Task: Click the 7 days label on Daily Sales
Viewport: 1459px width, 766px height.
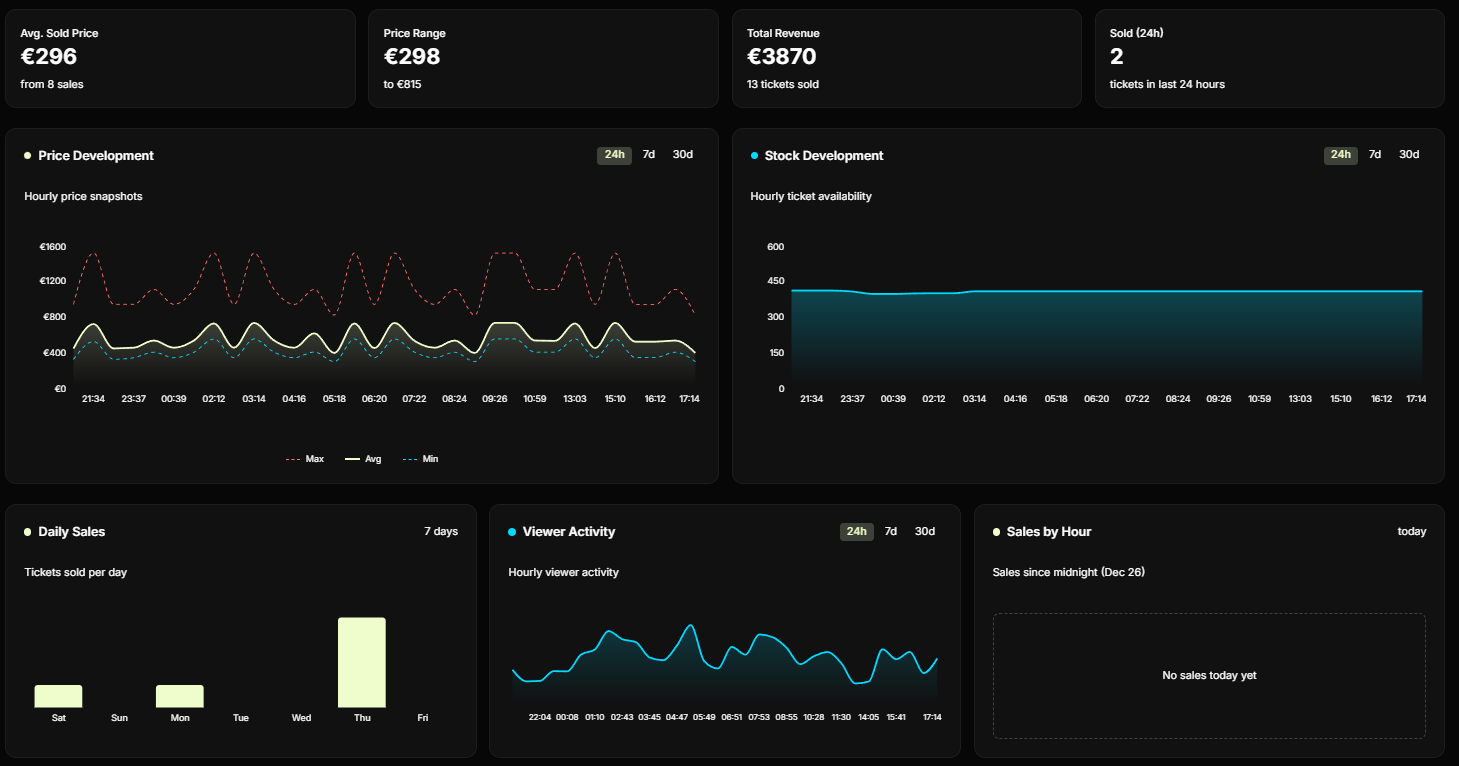Action: [x=443, y=531]
